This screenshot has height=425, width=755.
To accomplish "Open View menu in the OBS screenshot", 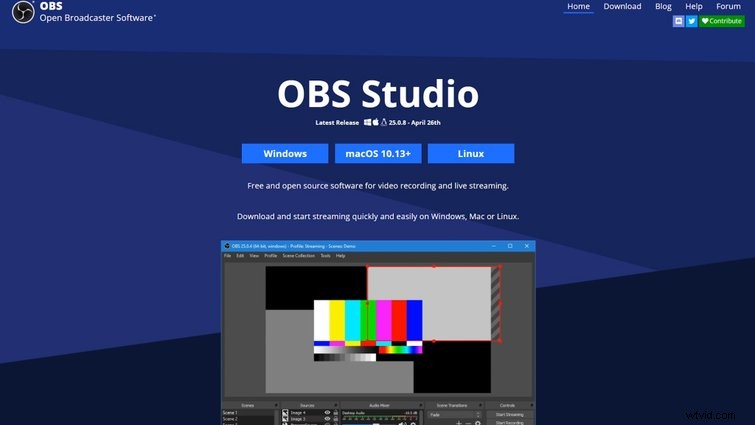I will [254, 256].
